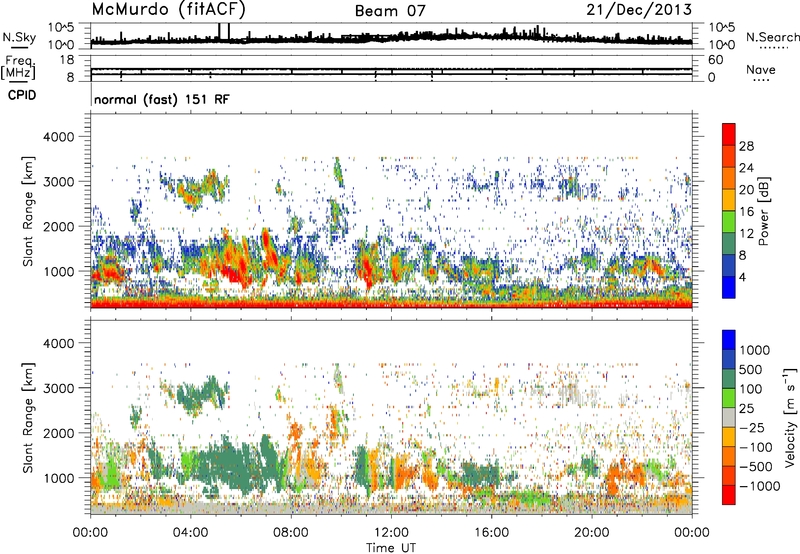The height and width of the screenshot is (554, 800).
Task: Click the 8 tick on Power colorbar
Action: (743, 256)
